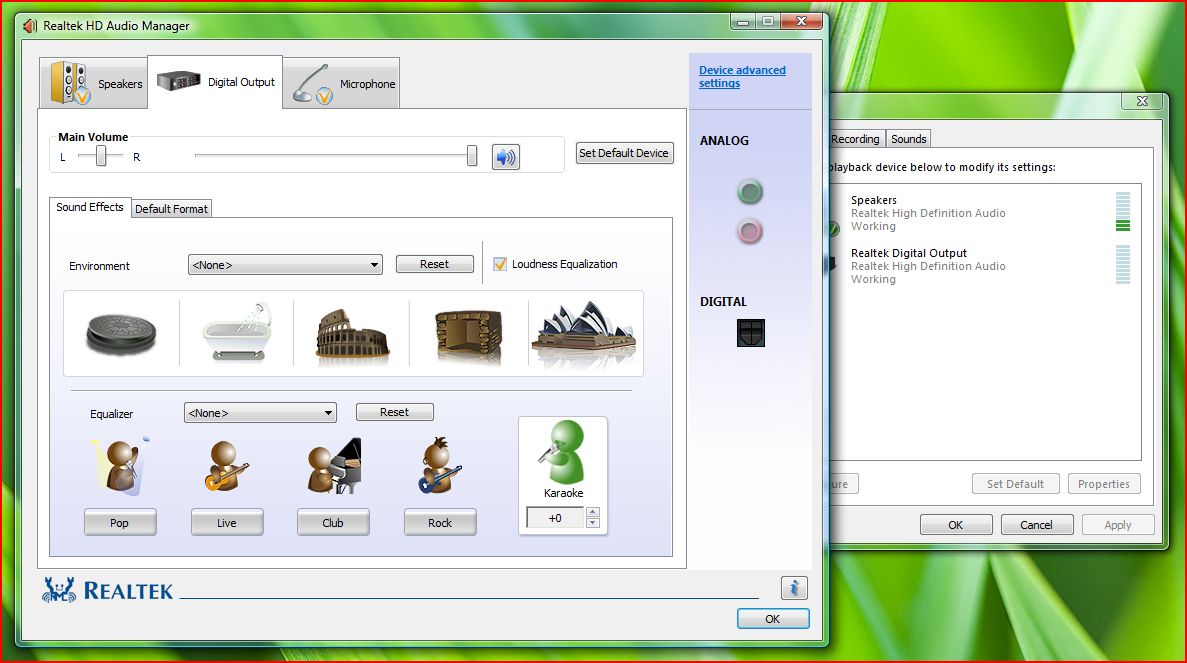Select the wooden room environment icon
The height and width of the screenshot is (663, 1187).
468,334
